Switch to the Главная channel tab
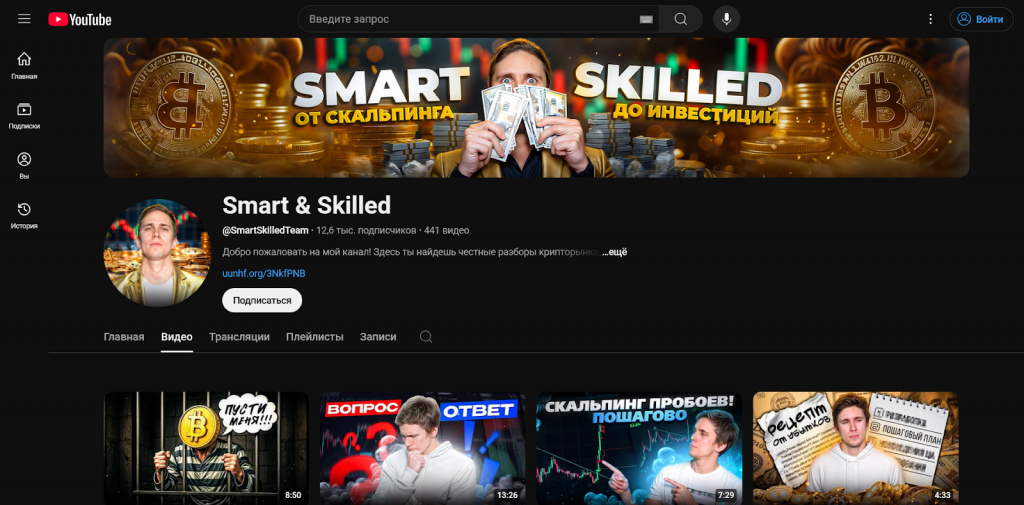The image size is (1024, 505). point(123,337)
